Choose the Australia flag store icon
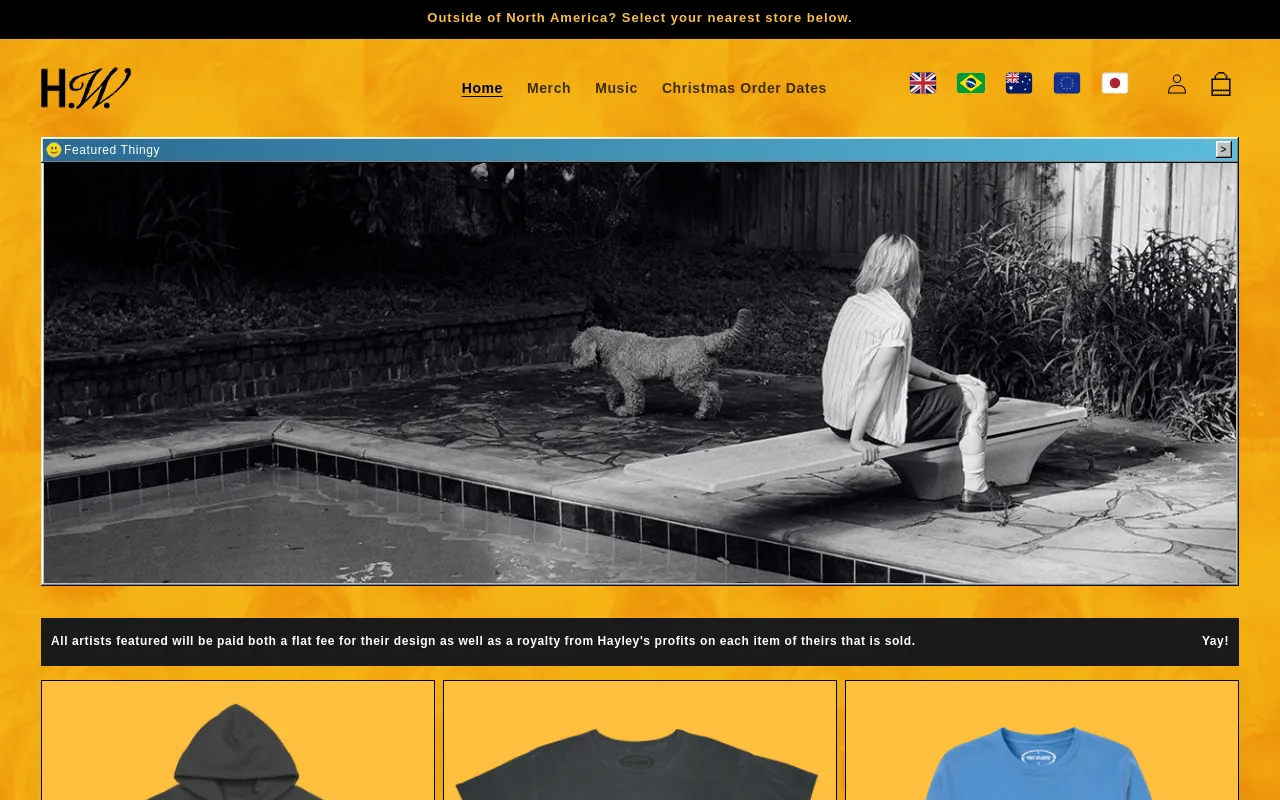Viewport: 1280px width, 800px height. tap(1019, 83)
